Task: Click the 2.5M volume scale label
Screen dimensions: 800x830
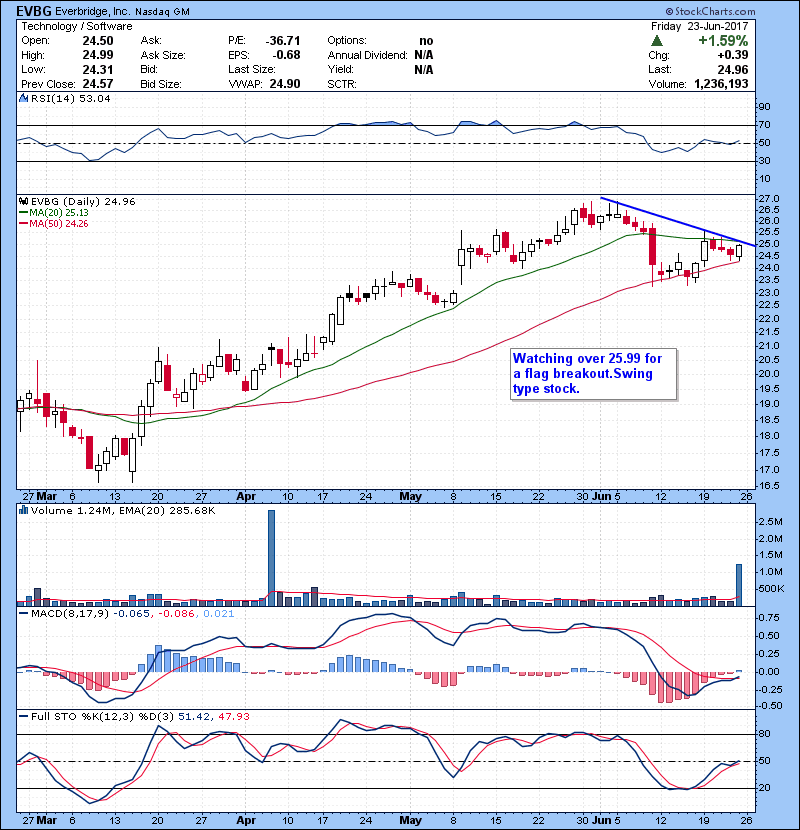Action: coord(771,521)
